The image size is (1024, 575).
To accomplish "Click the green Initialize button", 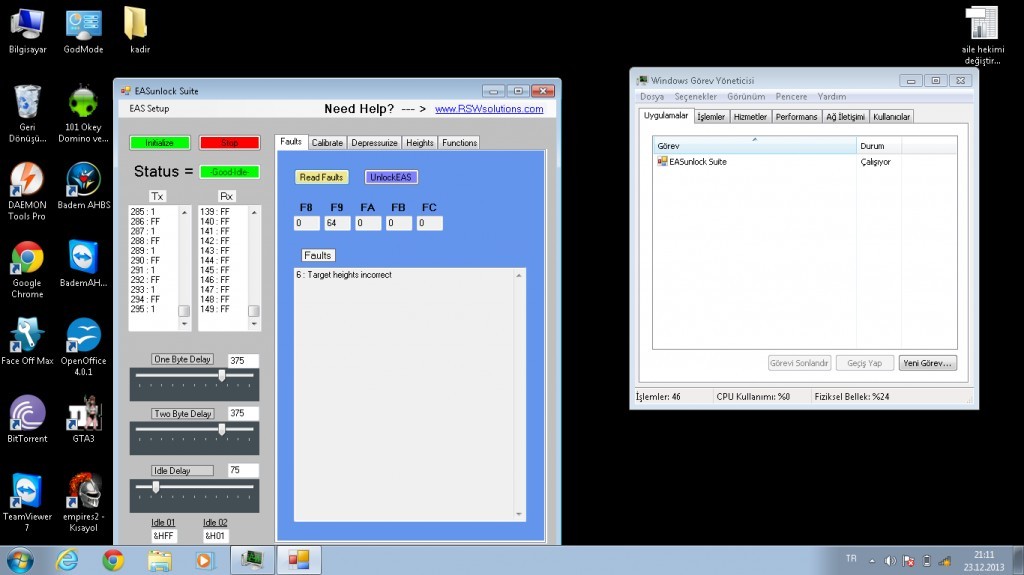I will tap(159, 143).
